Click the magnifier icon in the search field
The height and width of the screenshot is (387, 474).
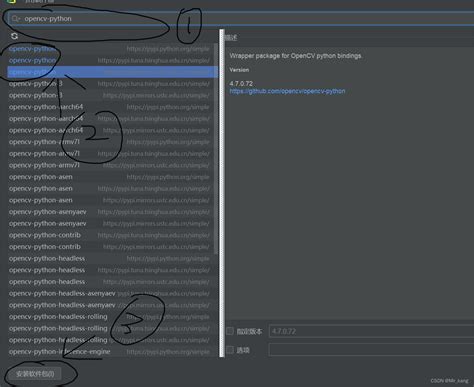tap(15, 19)
